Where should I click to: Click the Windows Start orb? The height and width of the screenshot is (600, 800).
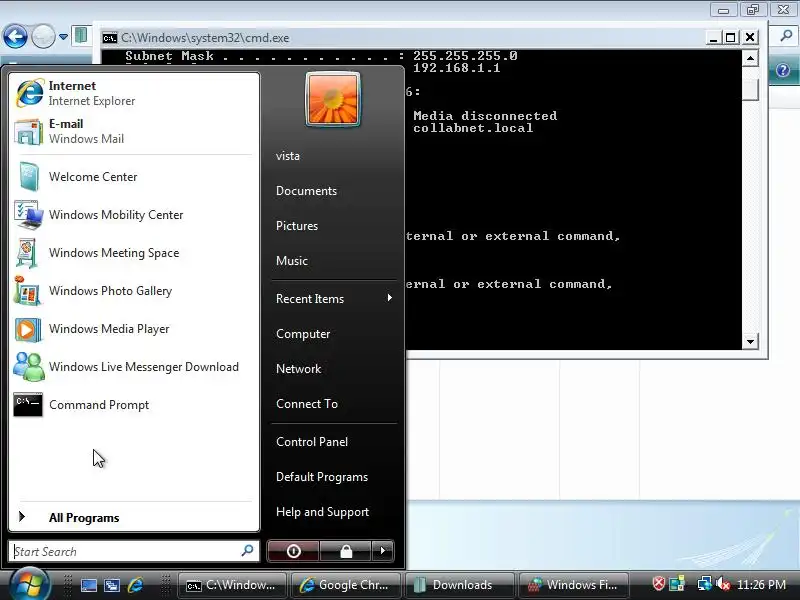(x=29, y=584)
